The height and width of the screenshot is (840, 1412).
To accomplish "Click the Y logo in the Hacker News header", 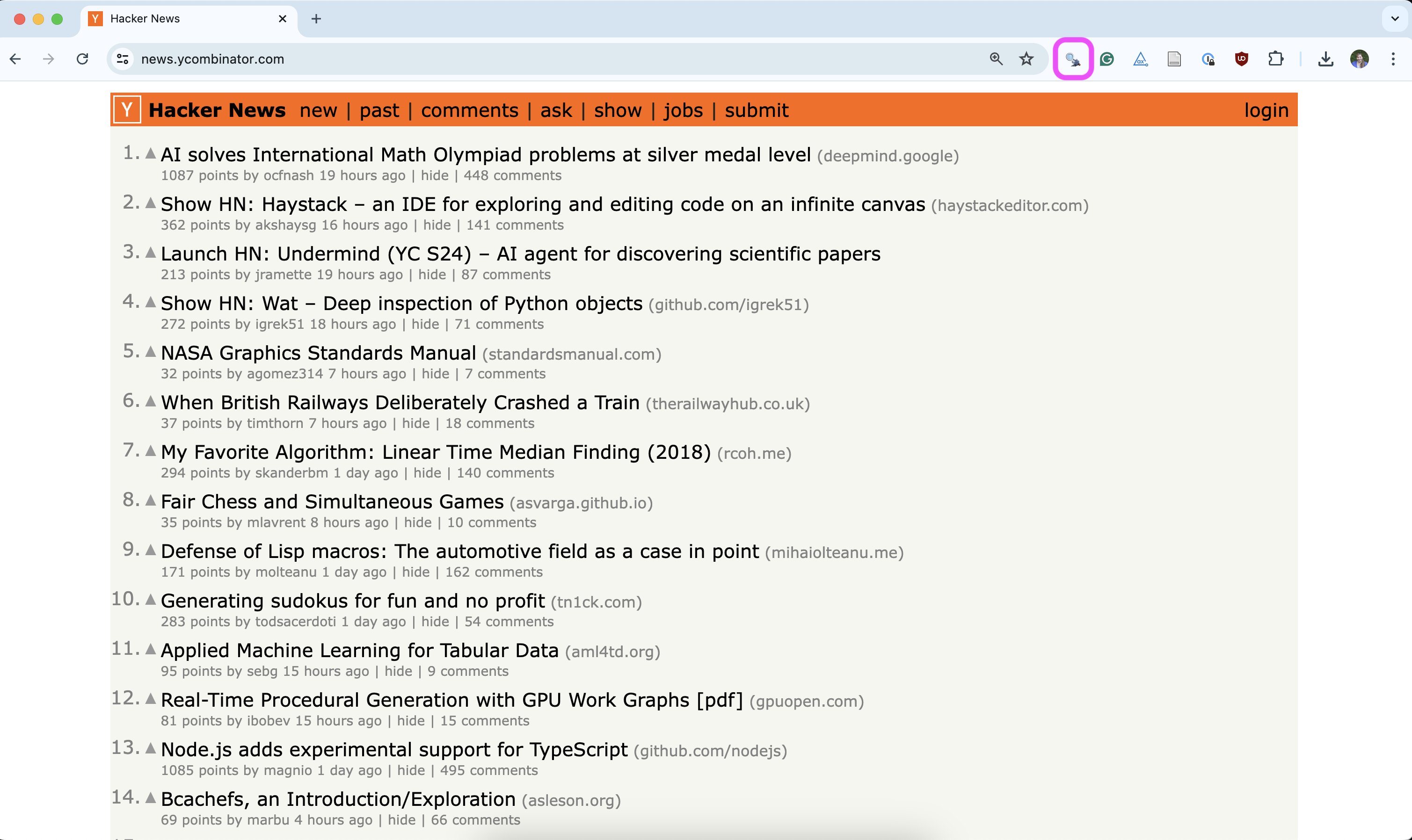I will pos(127,110).
